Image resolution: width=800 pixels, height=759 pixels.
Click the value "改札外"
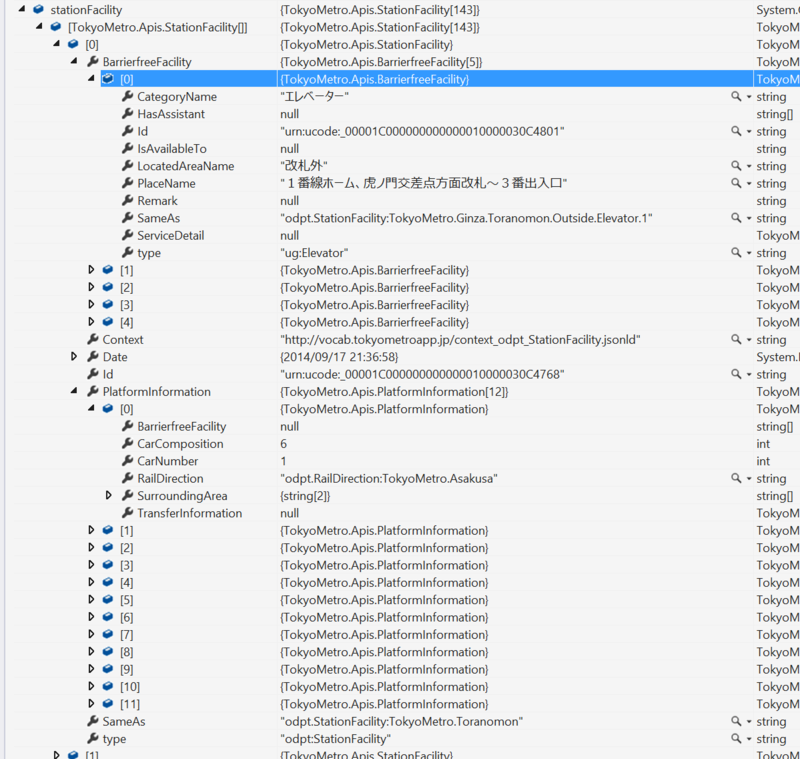pyautogui.click(x=304, y=166)
